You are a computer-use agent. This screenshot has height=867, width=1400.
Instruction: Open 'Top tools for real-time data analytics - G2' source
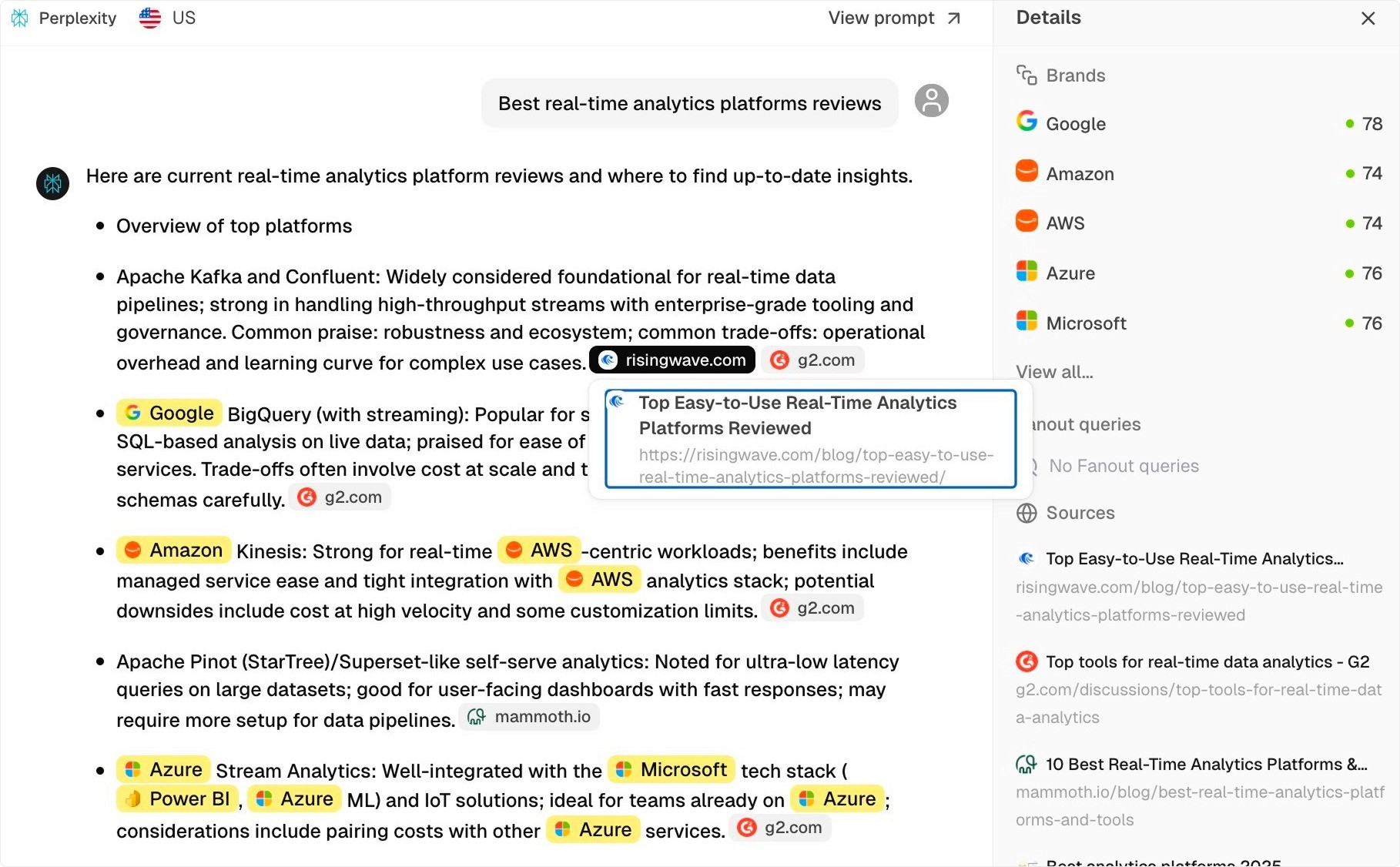1207,661
